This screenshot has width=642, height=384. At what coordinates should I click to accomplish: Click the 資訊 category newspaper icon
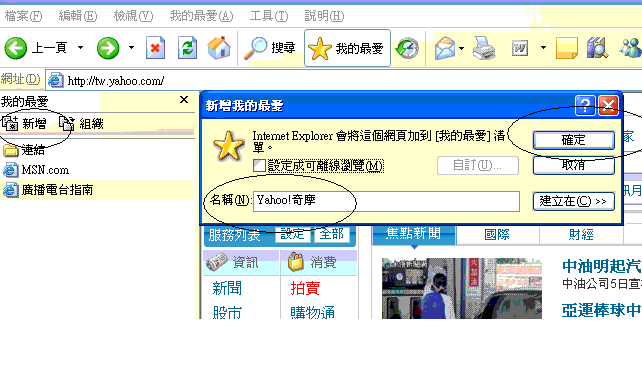[217, 262]
